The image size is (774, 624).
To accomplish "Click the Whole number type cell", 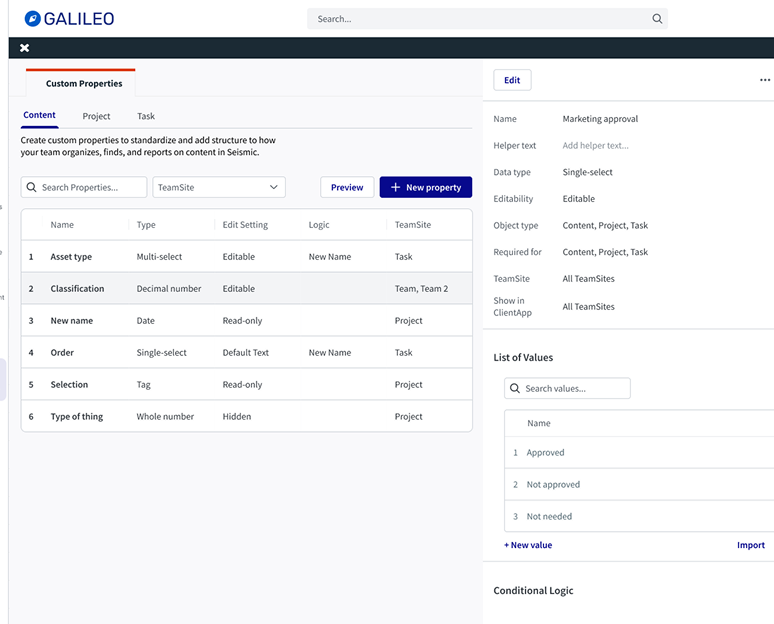I will coord(165,417).
